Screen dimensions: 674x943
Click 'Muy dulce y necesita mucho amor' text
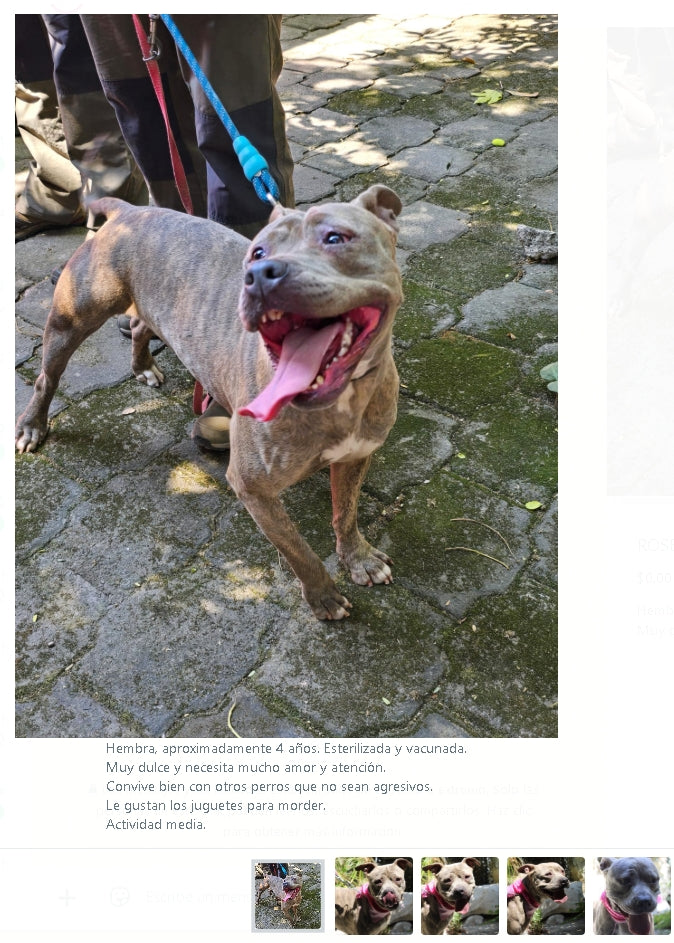245,767
